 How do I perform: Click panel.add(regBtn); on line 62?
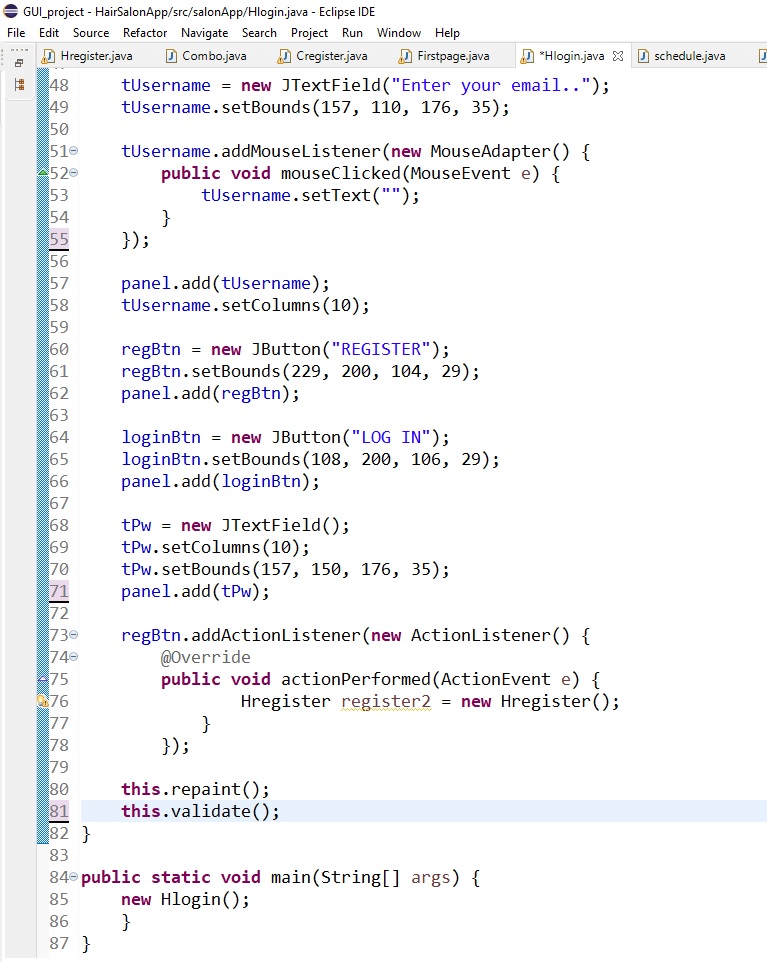(x=210, y=393)
